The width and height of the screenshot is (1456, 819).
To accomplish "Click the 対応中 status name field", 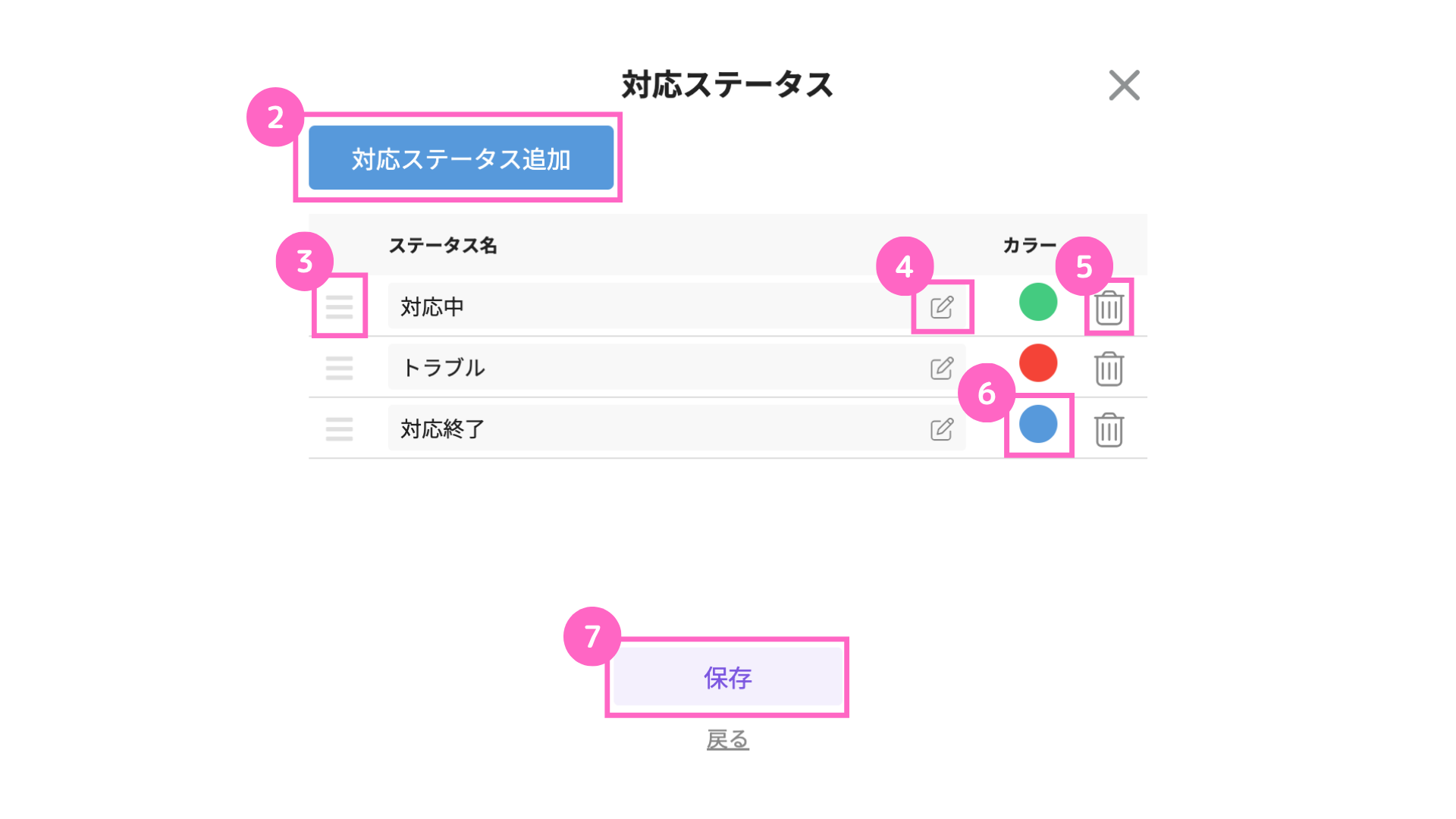I will [676, 306].
